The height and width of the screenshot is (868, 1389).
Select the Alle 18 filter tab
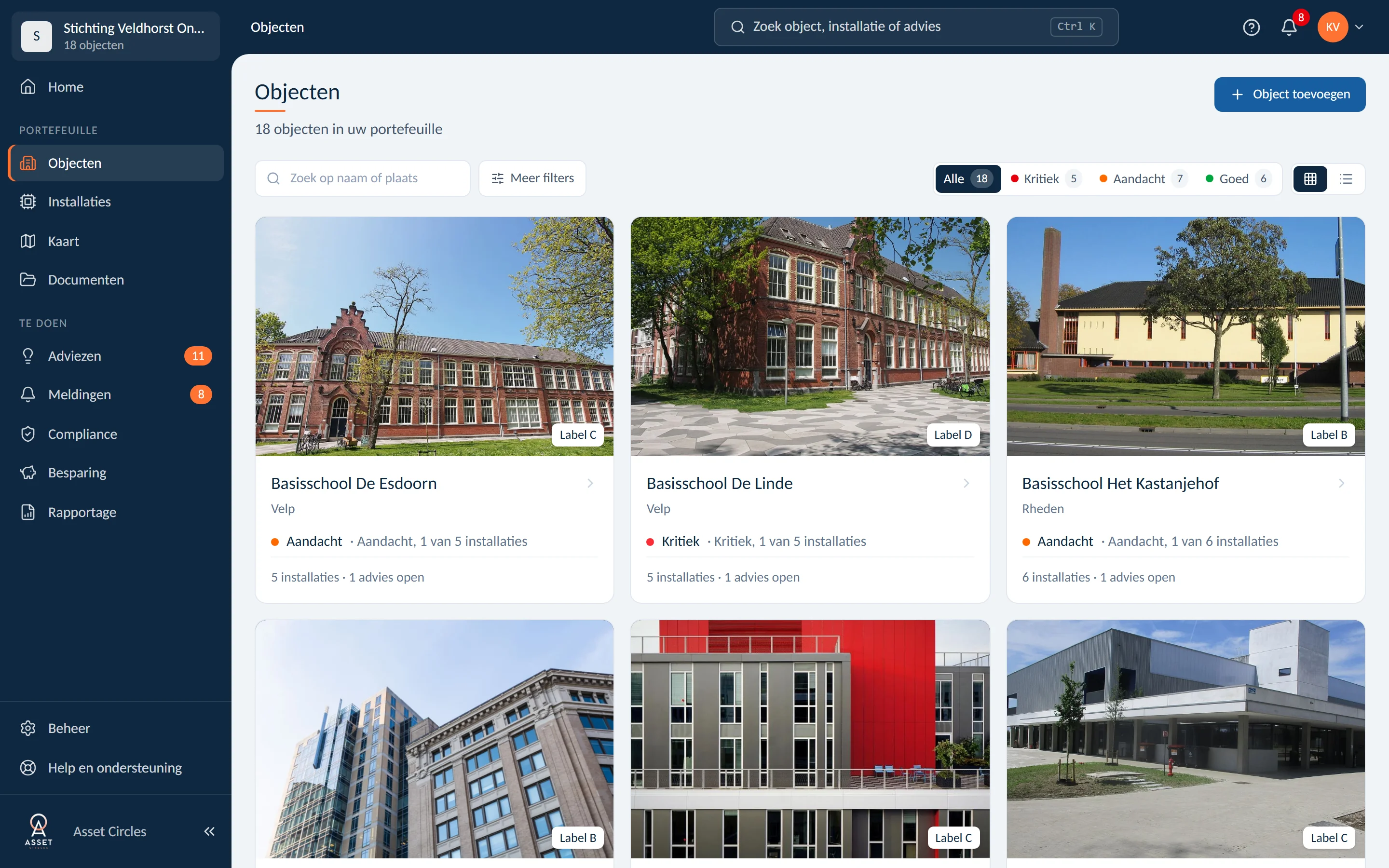coord(967,178)
